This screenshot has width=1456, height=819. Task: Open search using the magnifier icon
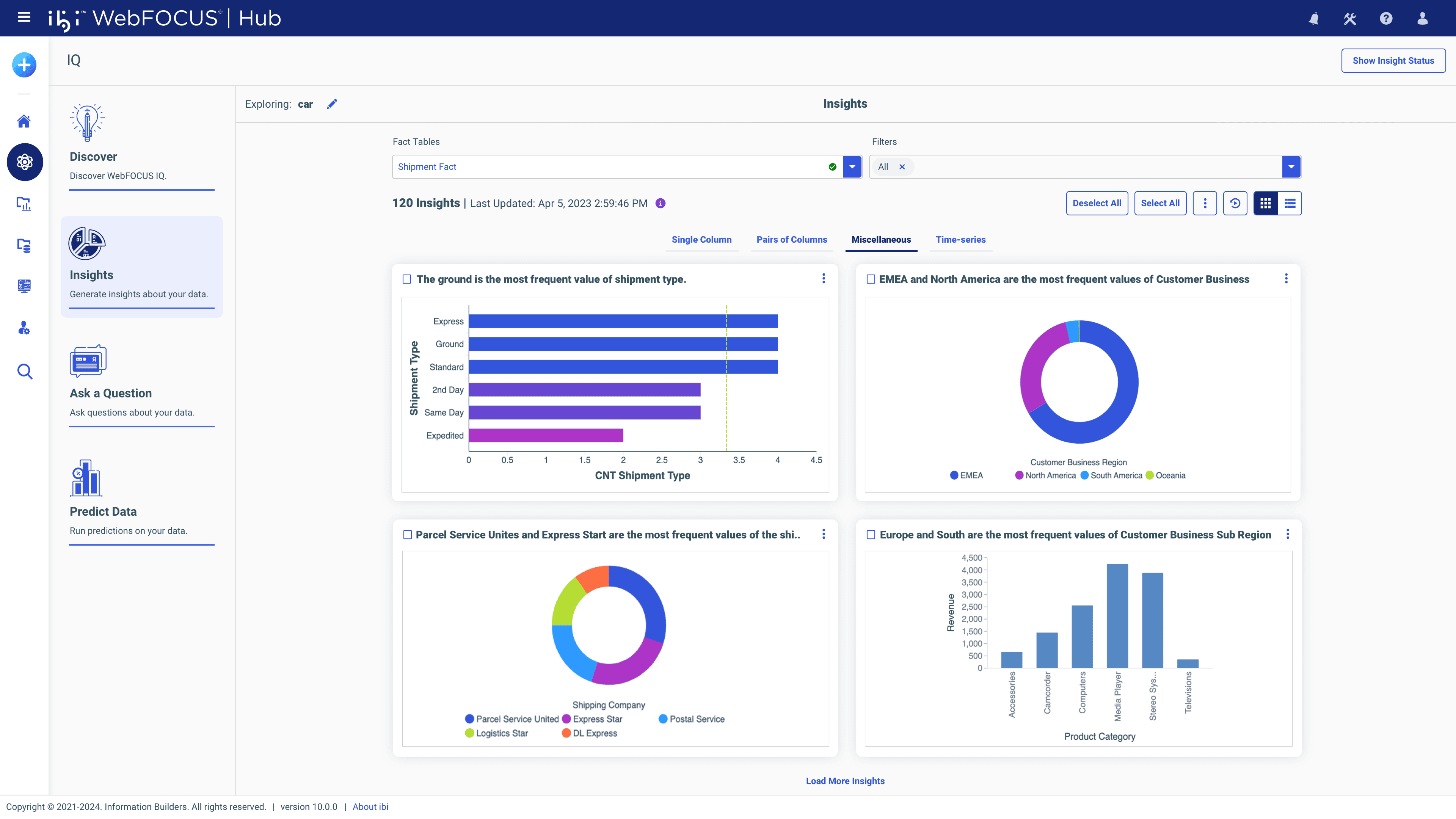24,371
